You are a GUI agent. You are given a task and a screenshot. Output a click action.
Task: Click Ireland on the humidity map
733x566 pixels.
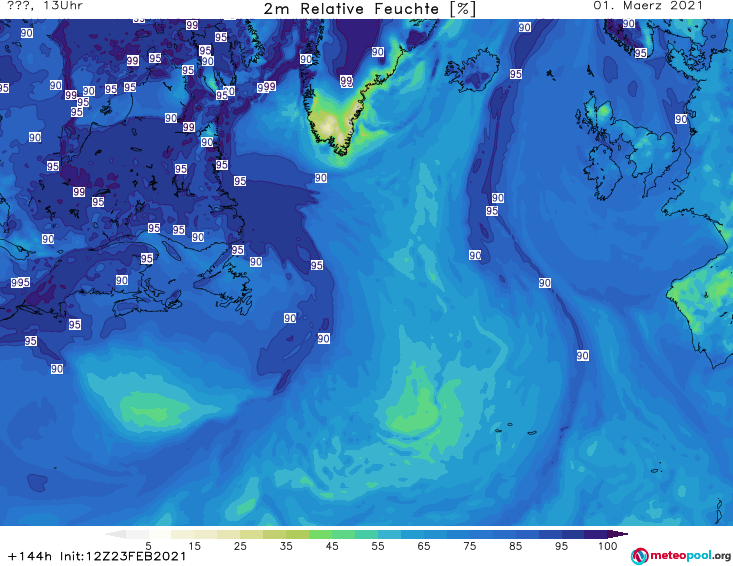pos(603,171)
